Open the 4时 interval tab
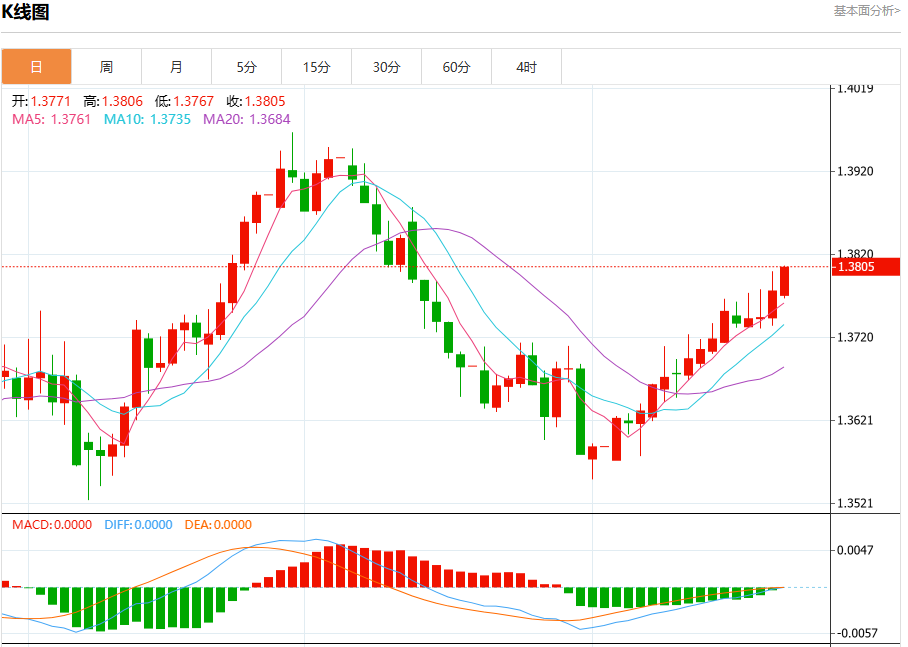The height and width of the screenshot is (647, 908). pyautogui.click(x=526, y=67)
